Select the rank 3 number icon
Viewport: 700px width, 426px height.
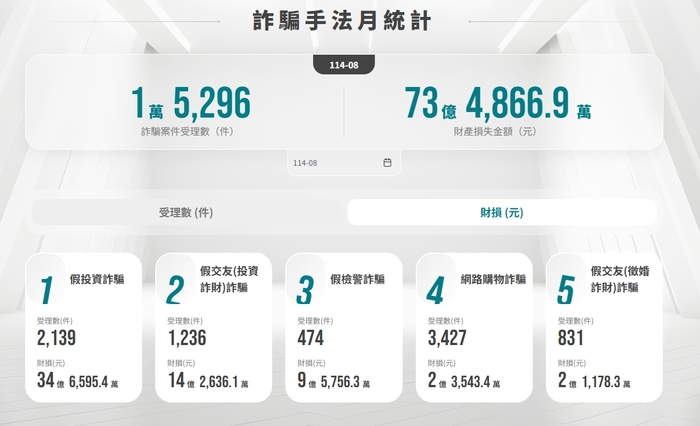coord(305,290)
